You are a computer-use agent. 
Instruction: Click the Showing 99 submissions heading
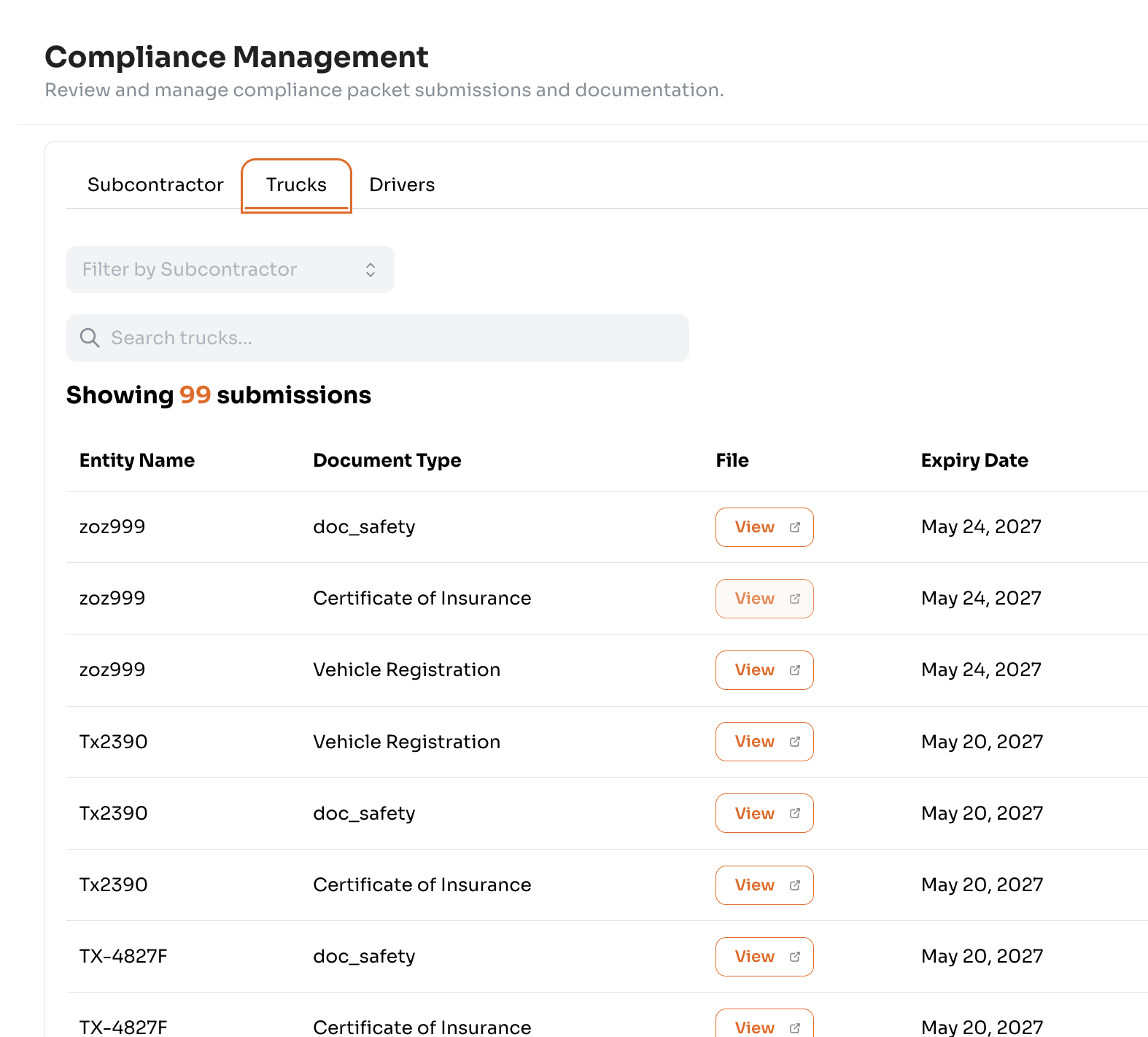tap(219, 395)
